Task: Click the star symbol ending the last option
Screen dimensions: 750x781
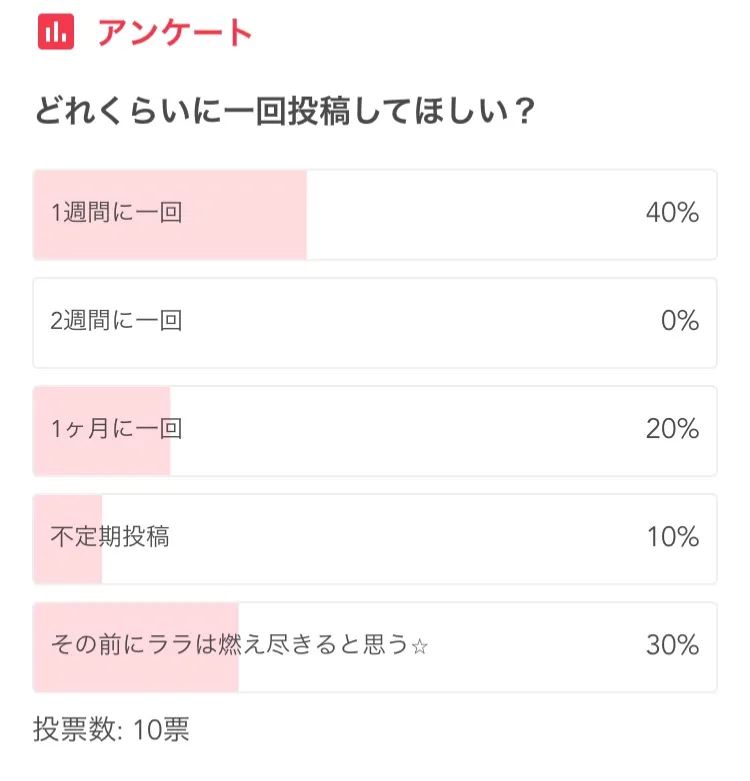Action: pyautogui.click(x=420, y=646)
